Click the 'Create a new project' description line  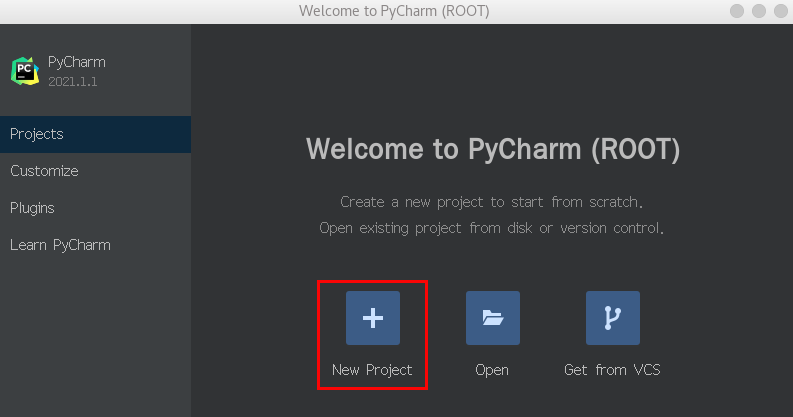pos(491,202)
